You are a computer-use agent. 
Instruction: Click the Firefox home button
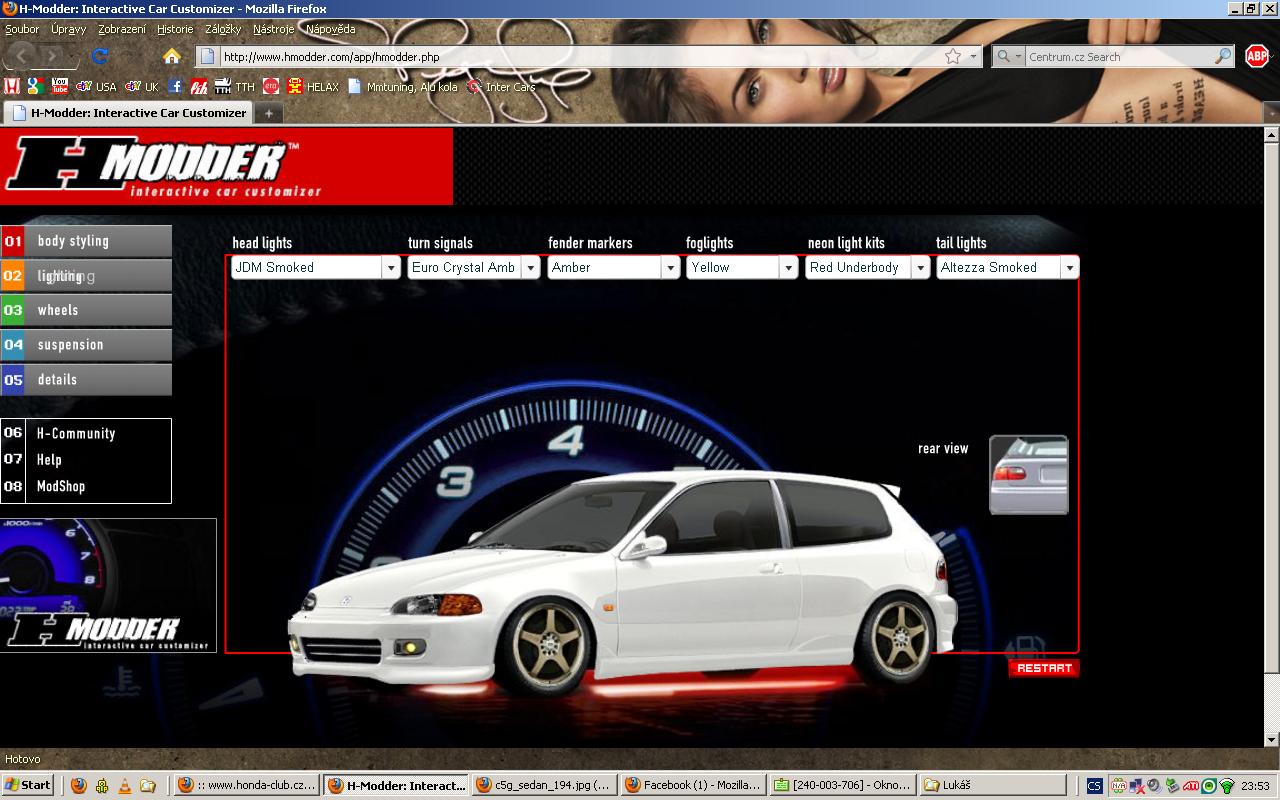pyautogui.click(x=172, y=56)
